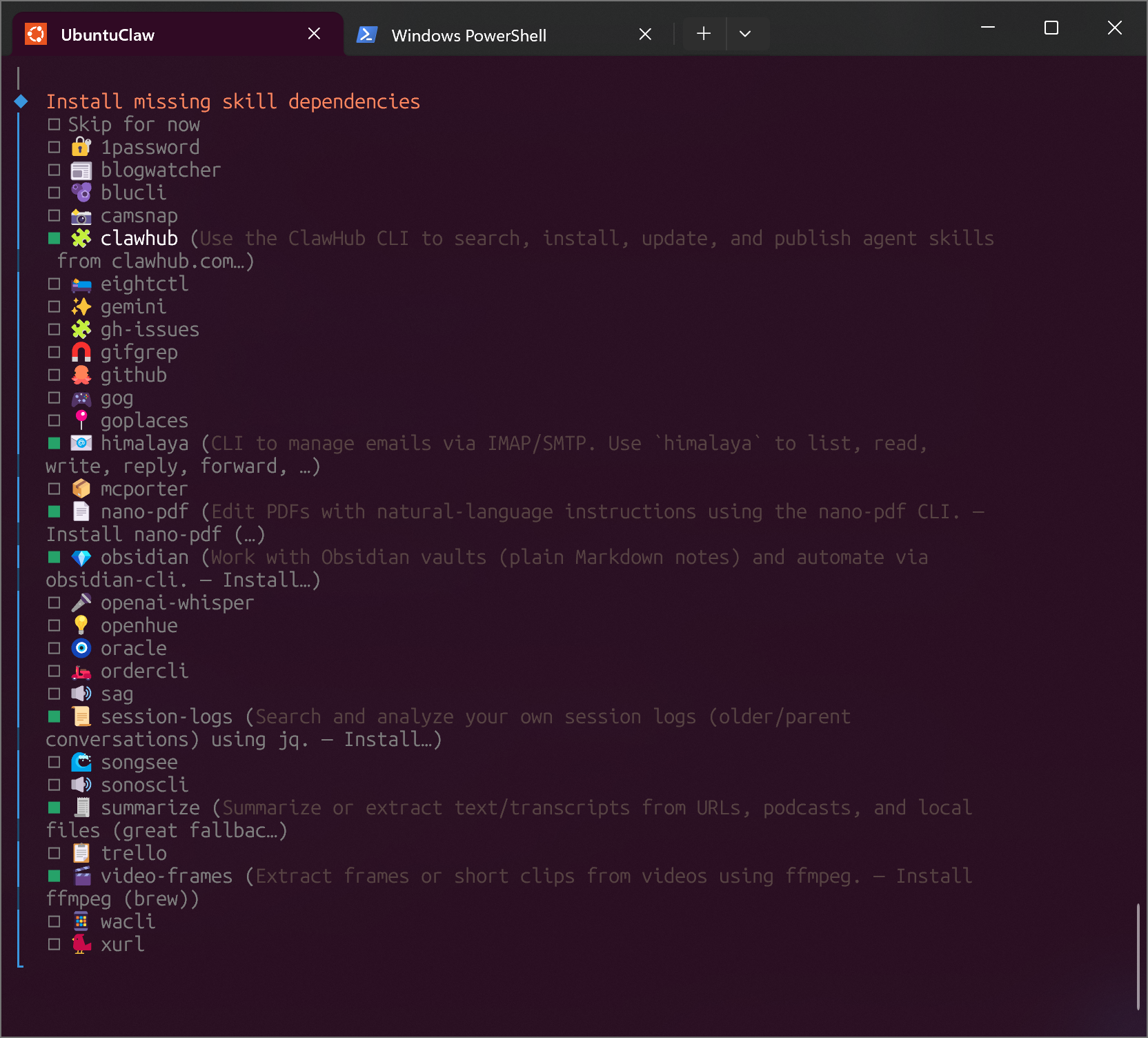
Task: Click the goplaces pushpin icon
Action: pos(81,420)
